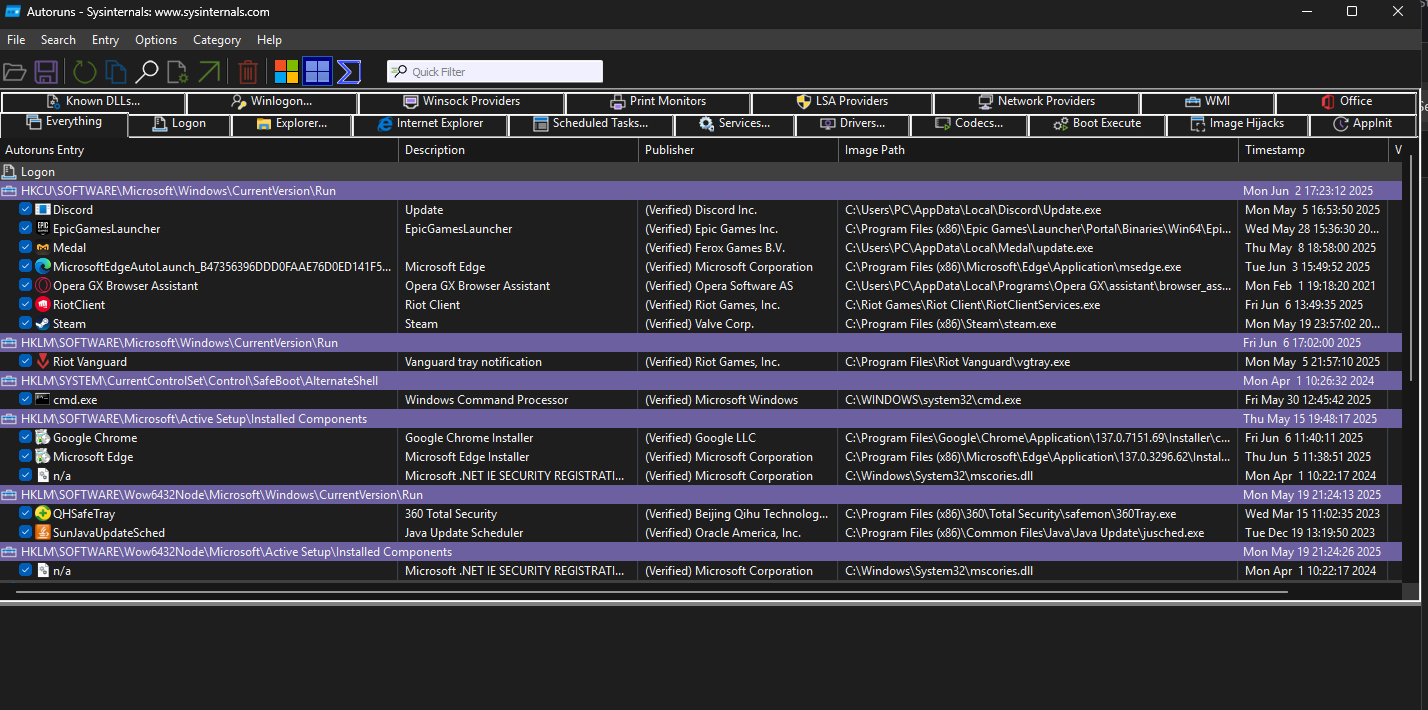This screenshot has width=1428, height=710.
Task: Select the Microsoft Edge installer entry name
Action: 93,457
